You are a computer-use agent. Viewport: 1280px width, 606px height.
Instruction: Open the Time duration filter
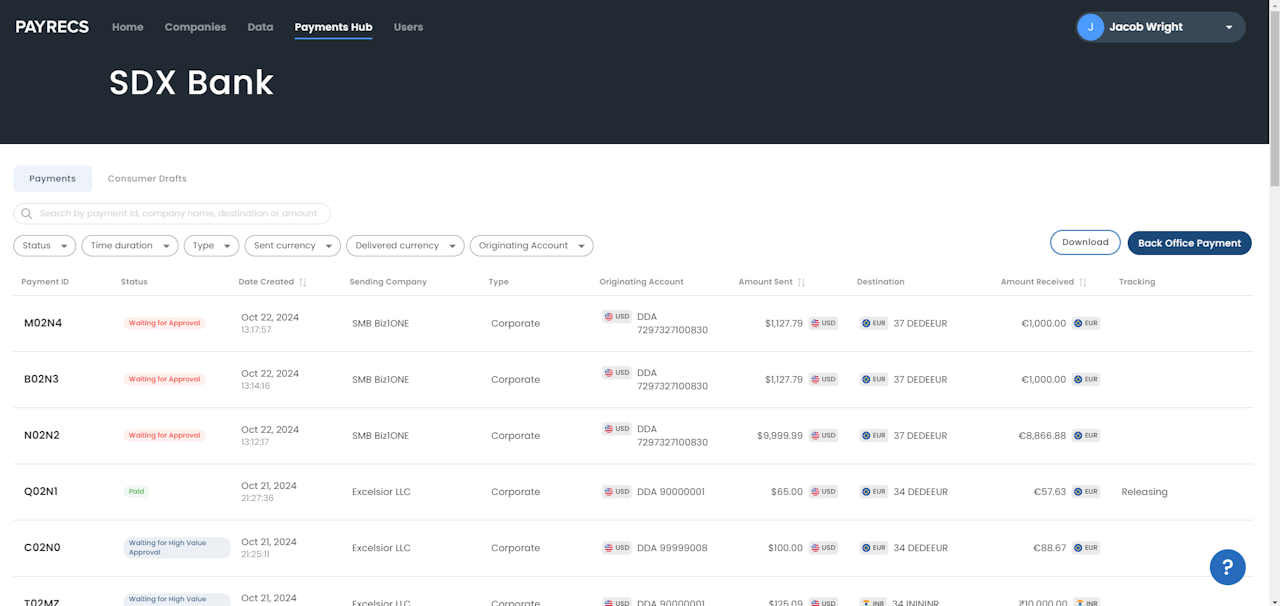click(130, 245)
